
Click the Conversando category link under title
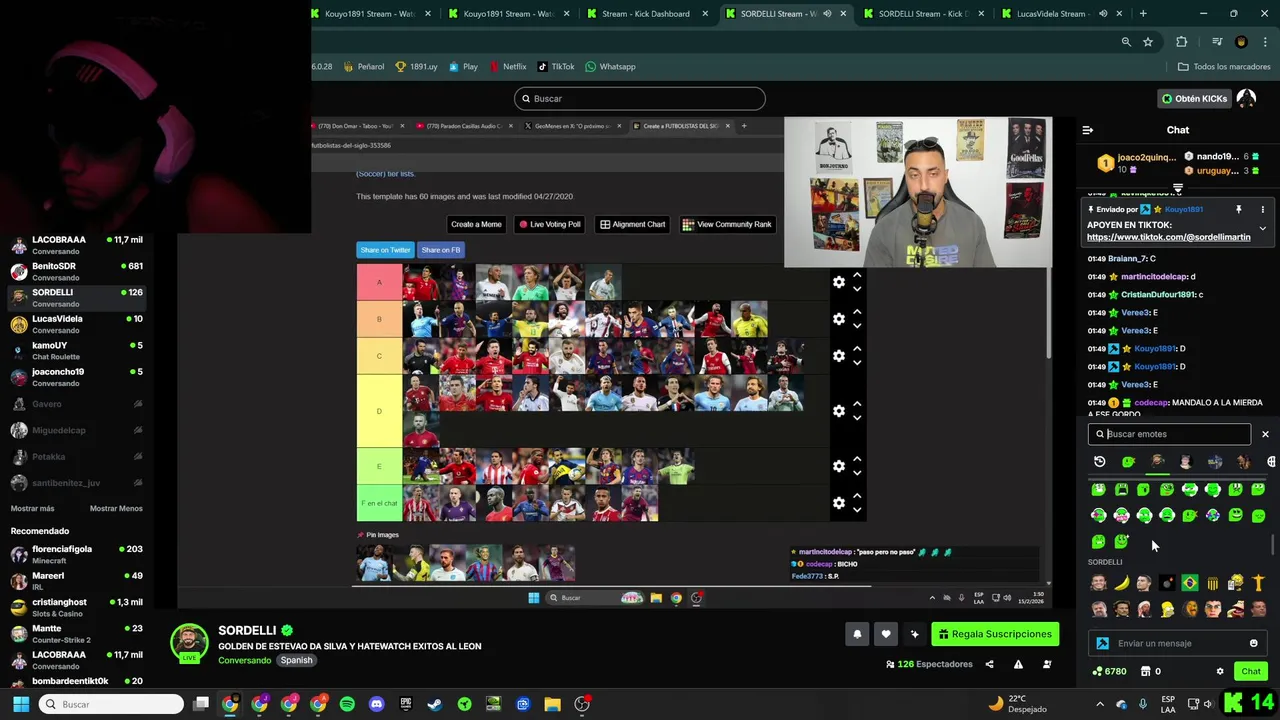click(x=245, y=660)
